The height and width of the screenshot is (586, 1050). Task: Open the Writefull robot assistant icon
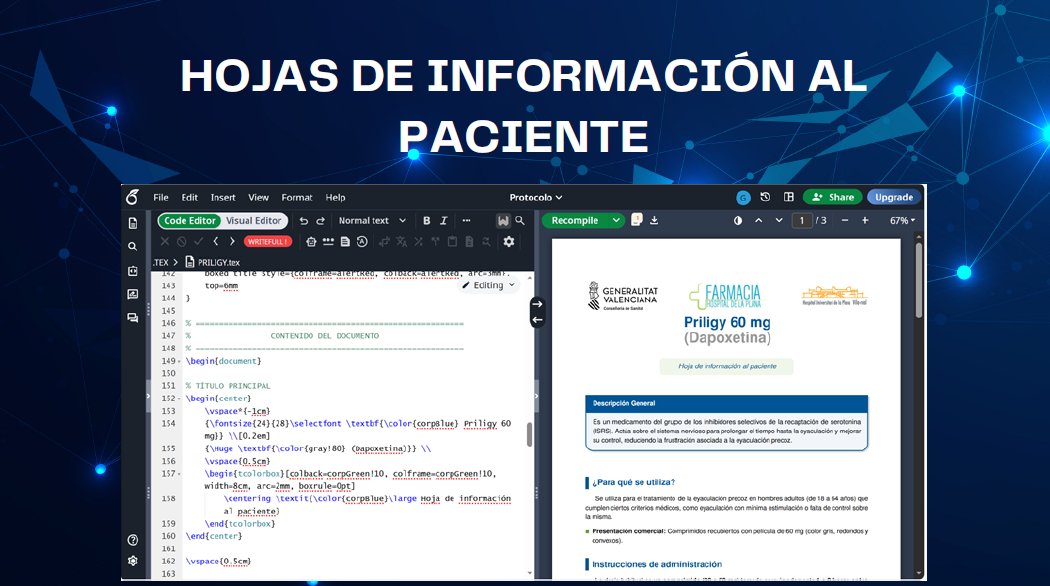[x=311, y=241]
